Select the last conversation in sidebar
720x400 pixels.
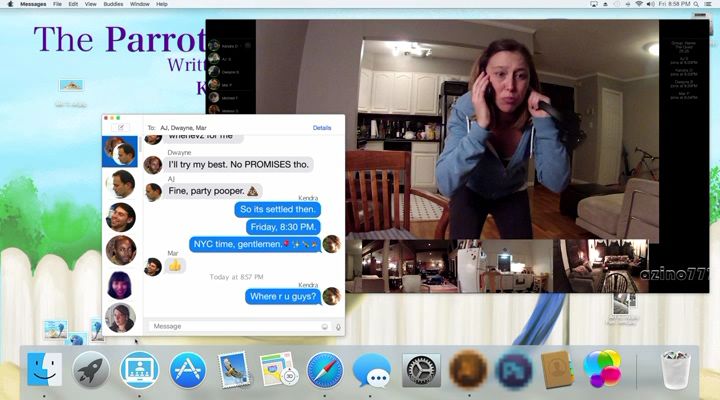point(121,317)
